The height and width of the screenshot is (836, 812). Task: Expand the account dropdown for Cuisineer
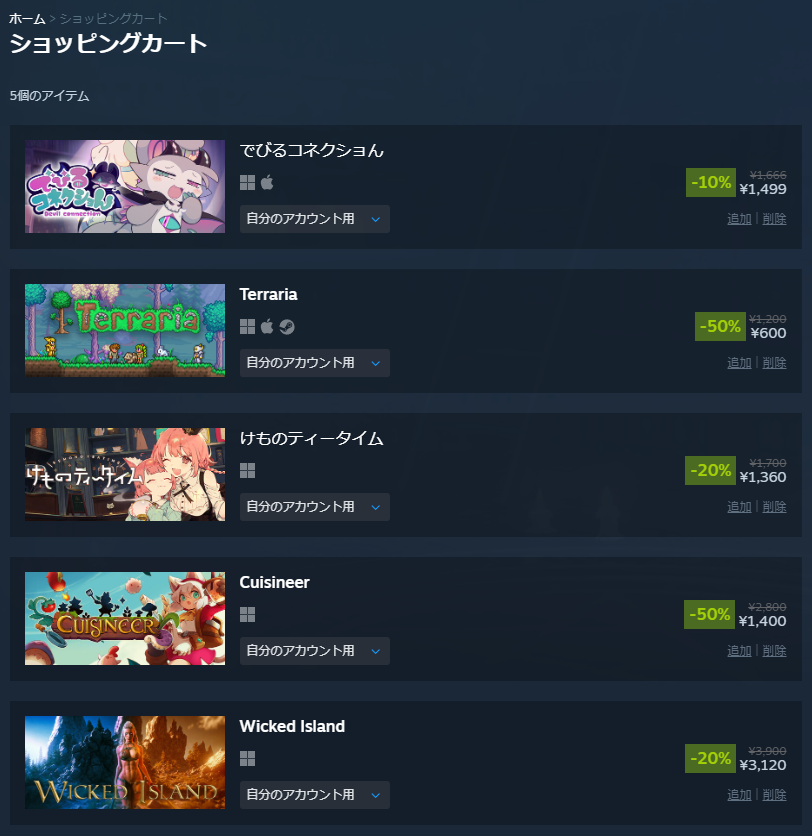(x=315, y=651)
